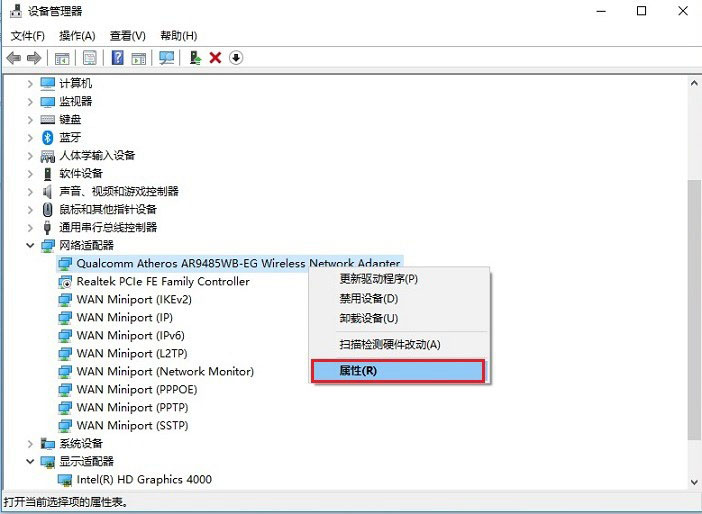
Task: Click the disable device down-arrow icon
Action: click(236, 58)
